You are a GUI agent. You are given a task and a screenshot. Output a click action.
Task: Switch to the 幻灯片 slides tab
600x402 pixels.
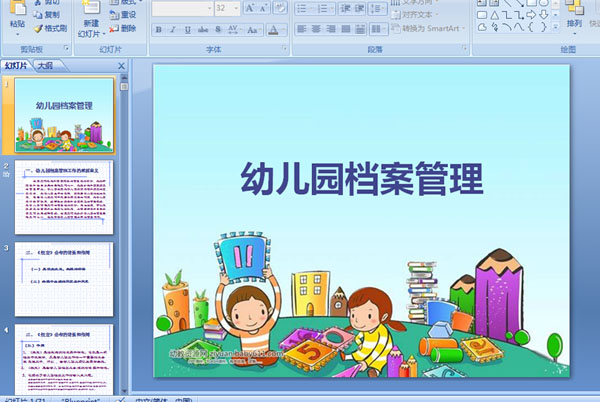click(16, 66)
